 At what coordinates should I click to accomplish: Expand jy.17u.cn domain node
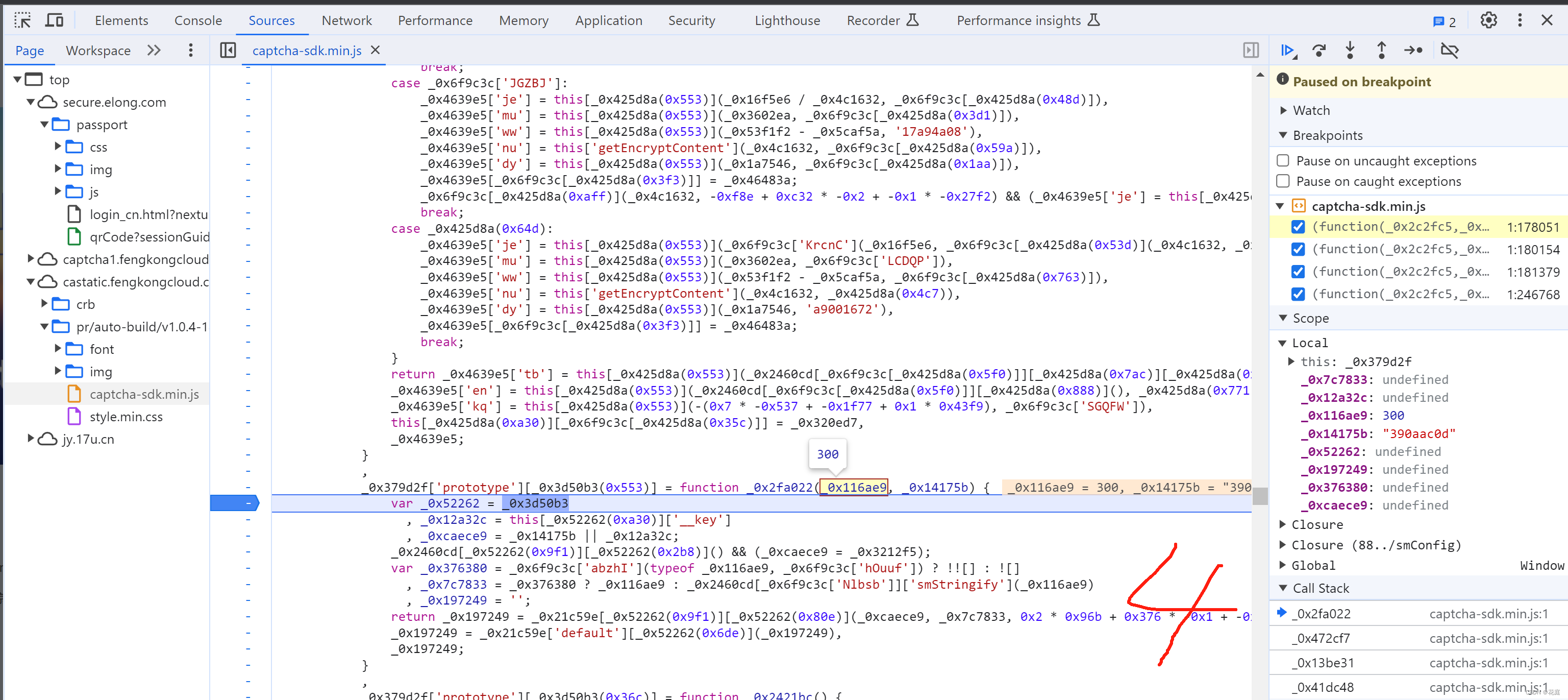pyautogui.click(x=31, y=439)
